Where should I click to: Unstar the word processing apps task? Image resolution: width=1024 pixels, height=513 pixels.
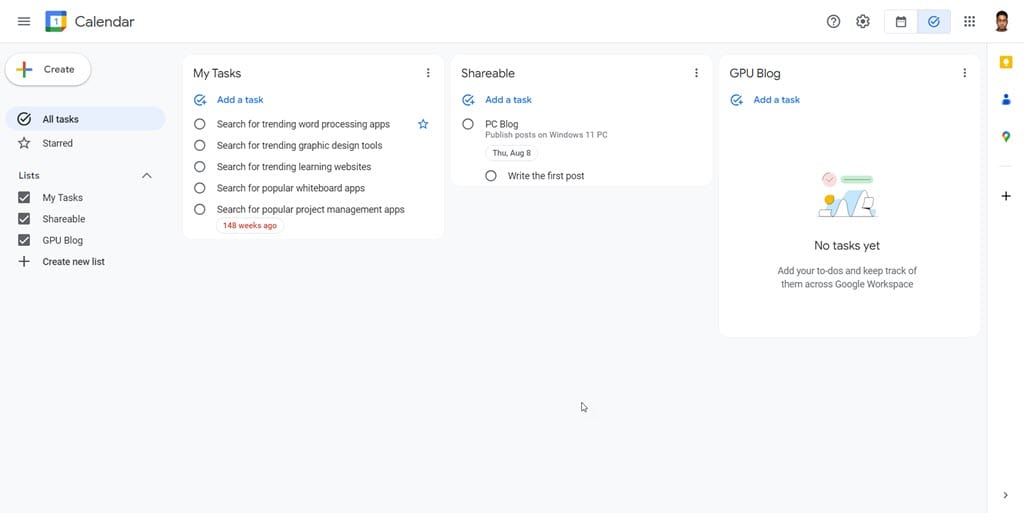(423, 124)
